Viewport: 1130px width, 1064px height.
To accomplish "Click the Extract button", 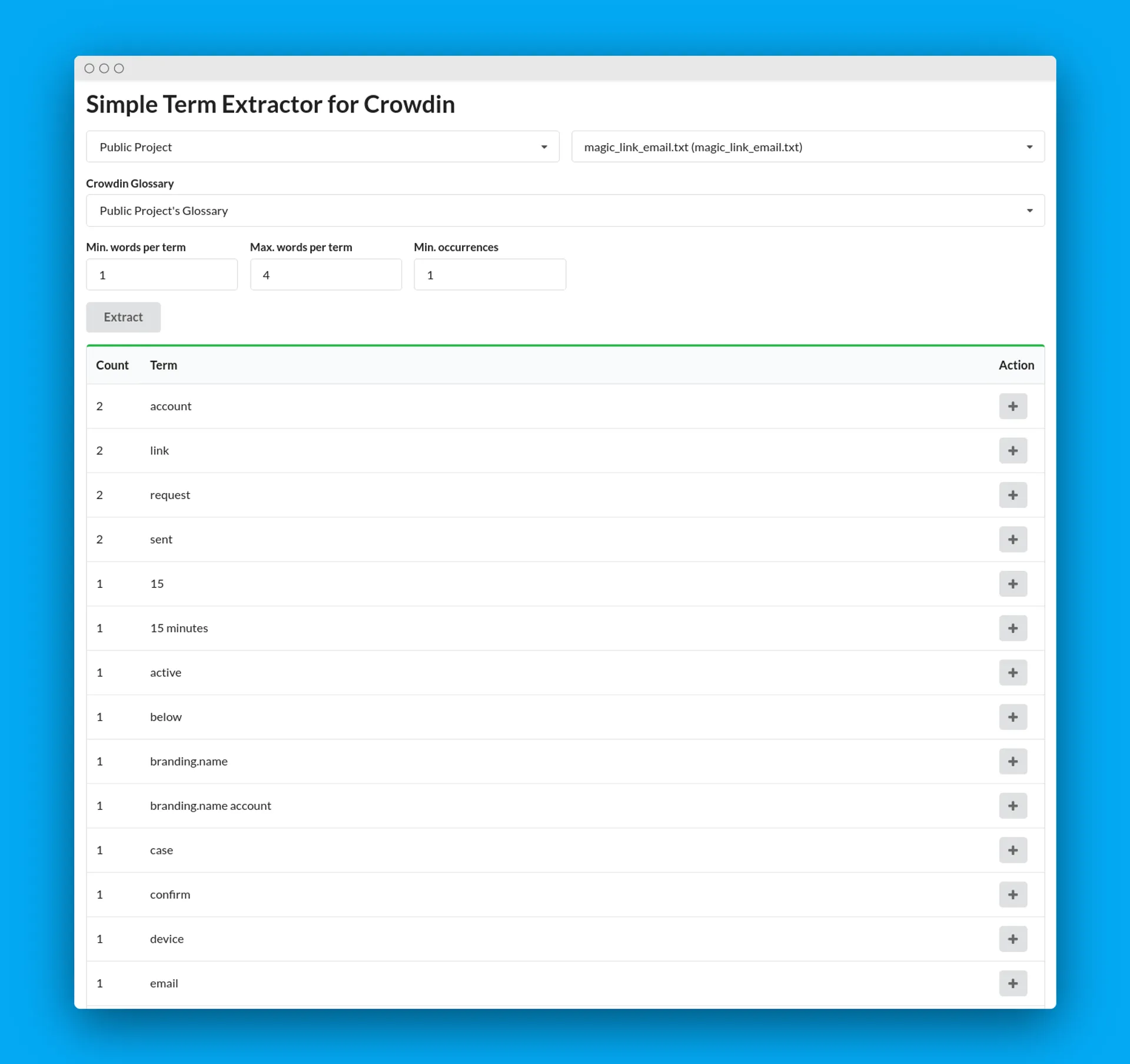I will pos(123,317).
